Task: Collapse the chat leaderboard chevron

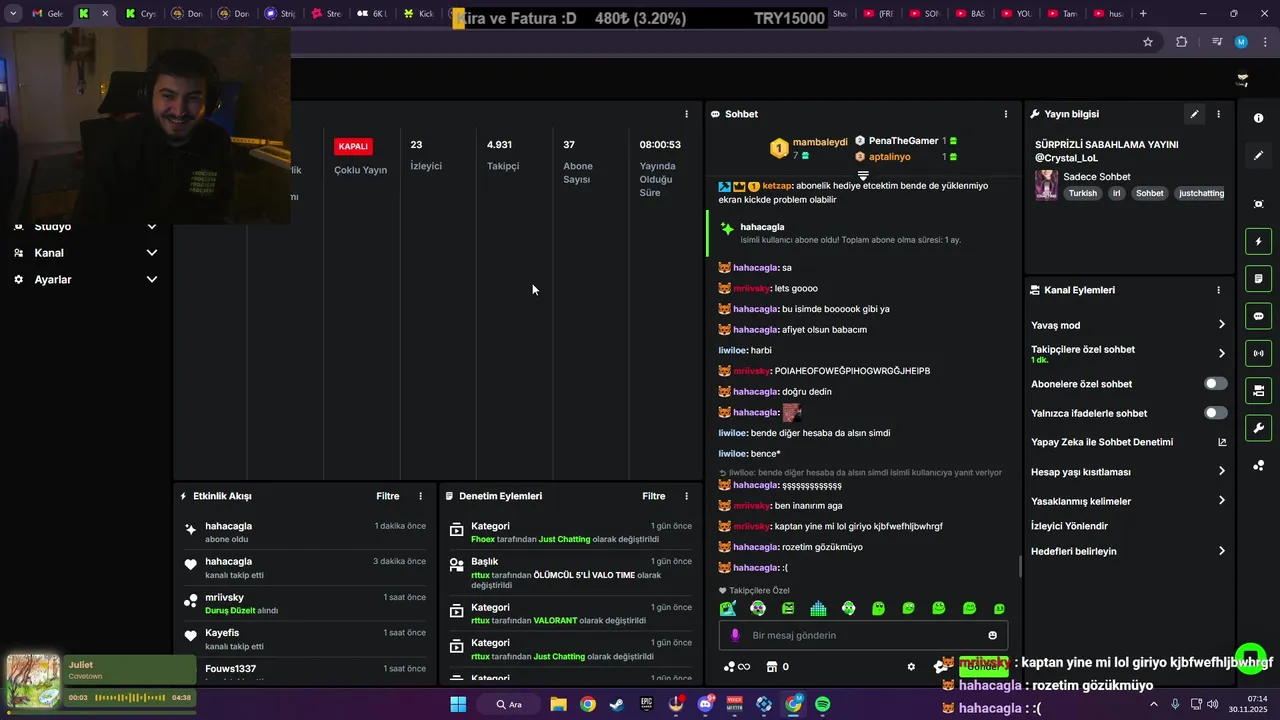Action: tap(863, 175)
